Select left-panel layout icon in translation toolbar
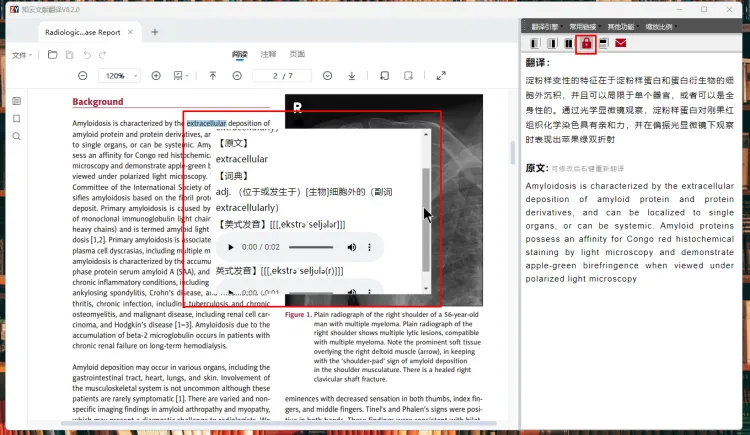The width and height of the screenshot is (750, 435). (535, 44)
